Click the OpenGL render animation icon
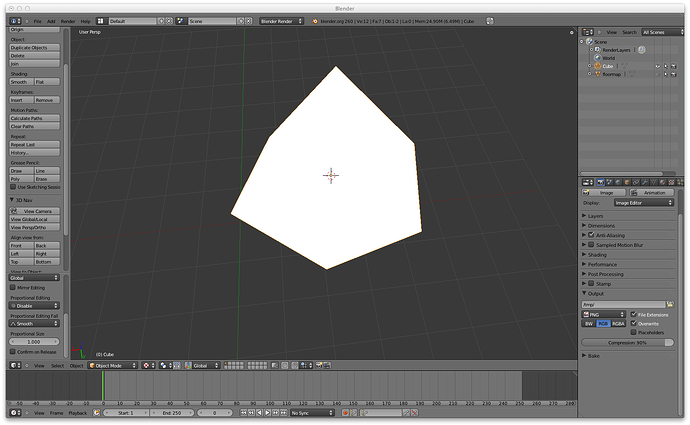 click(327, 366)
